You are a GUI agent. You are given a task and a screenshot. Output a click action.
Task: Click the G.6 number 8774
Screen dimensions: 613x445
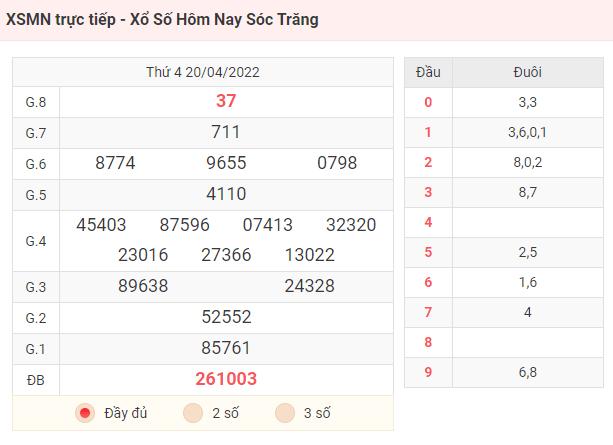115,163
